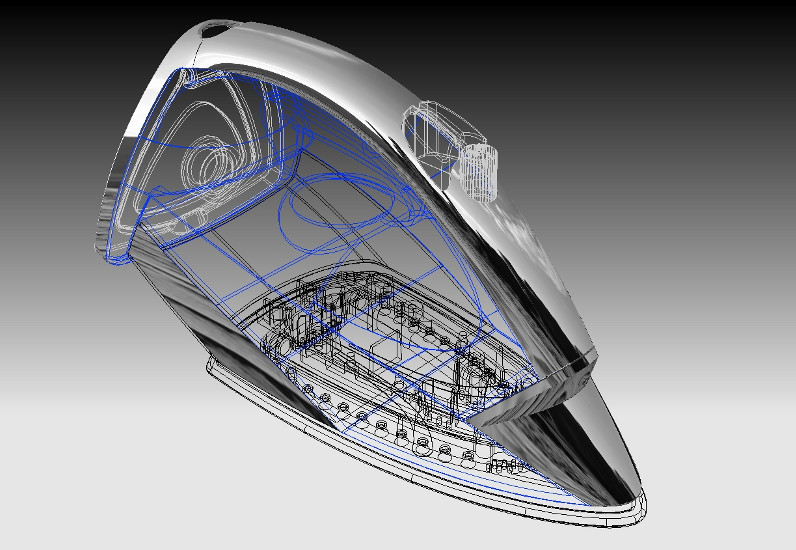796x550 pixels.
Task: Select the lower-left corner of the blue wireframe
Action: [112, 258]
